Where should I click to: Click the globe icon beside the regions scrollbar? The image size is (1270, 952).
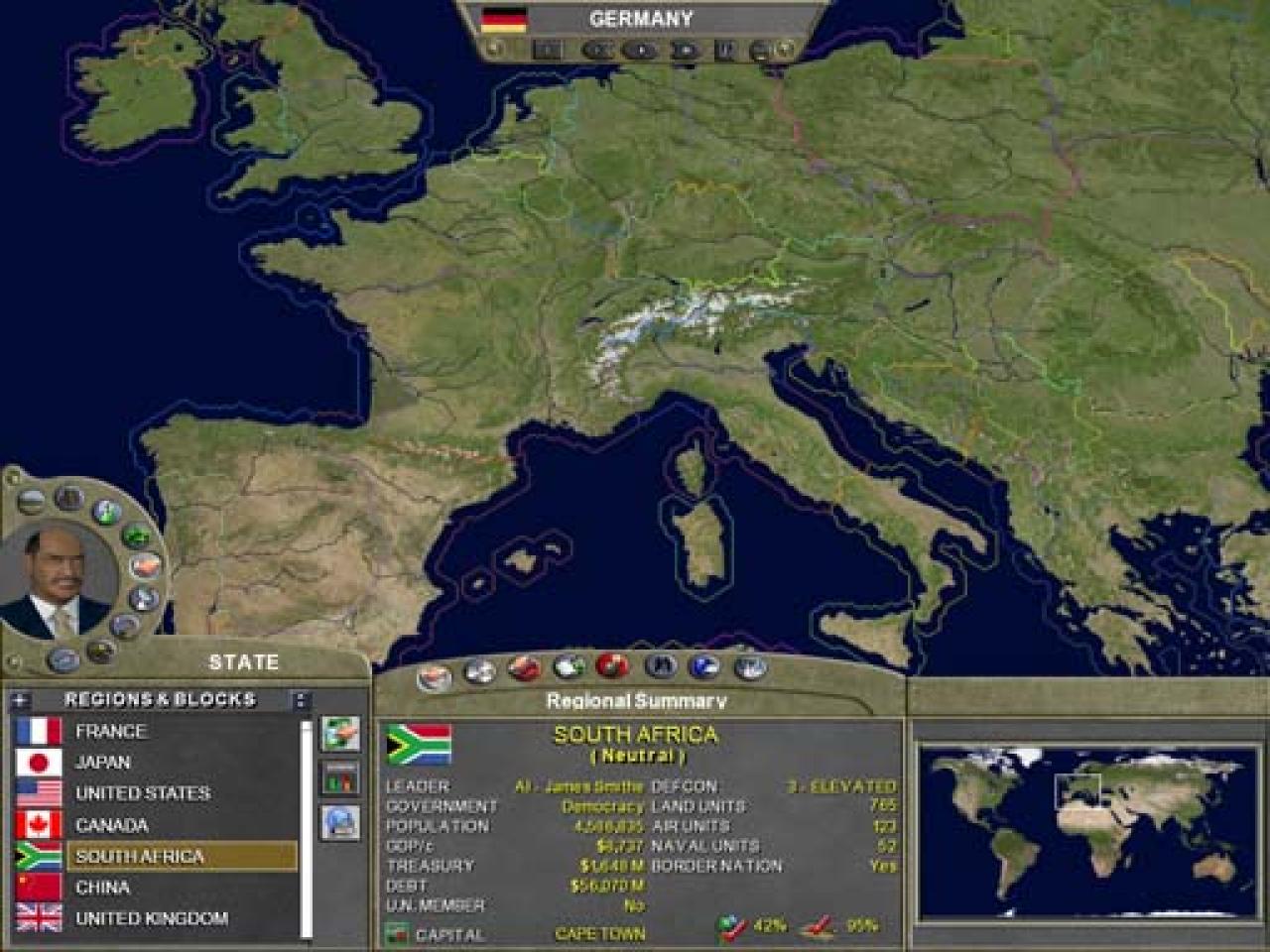coord(340,822)
